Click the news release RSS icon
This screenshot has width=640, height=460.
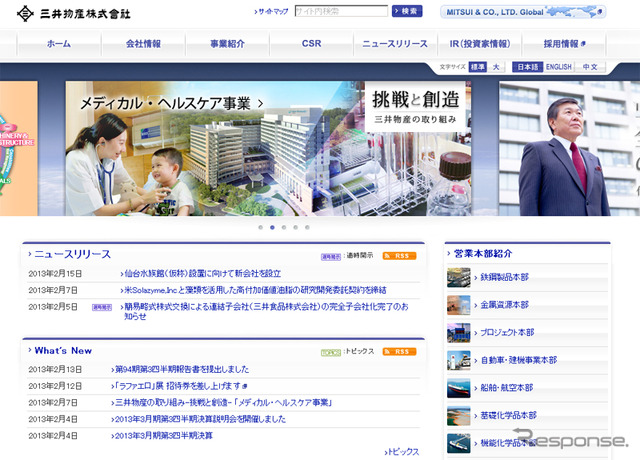[399, 256]
